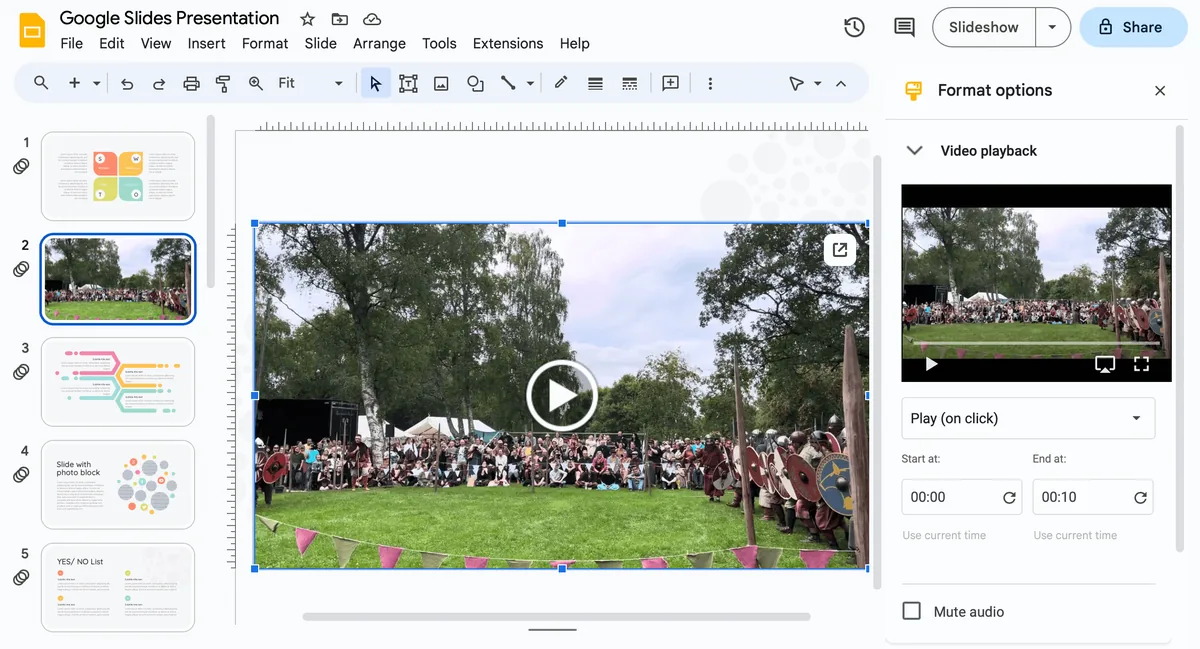Viewport: 1200px width, 649px height.
Task: Click the Move to folder icon
Action: coord(340,19)
